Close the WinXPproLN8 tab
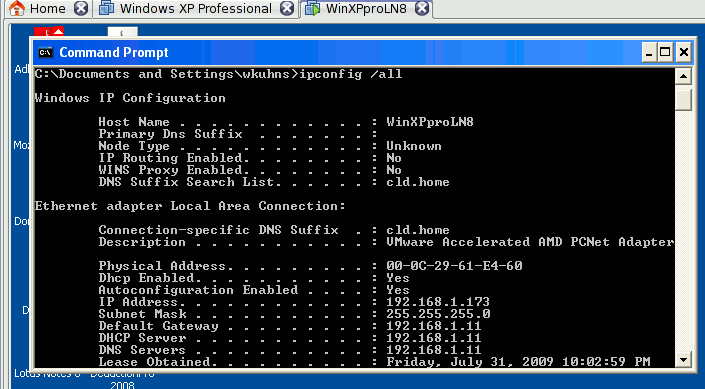This screenshot has height=389, width=705. click(422, 9)
